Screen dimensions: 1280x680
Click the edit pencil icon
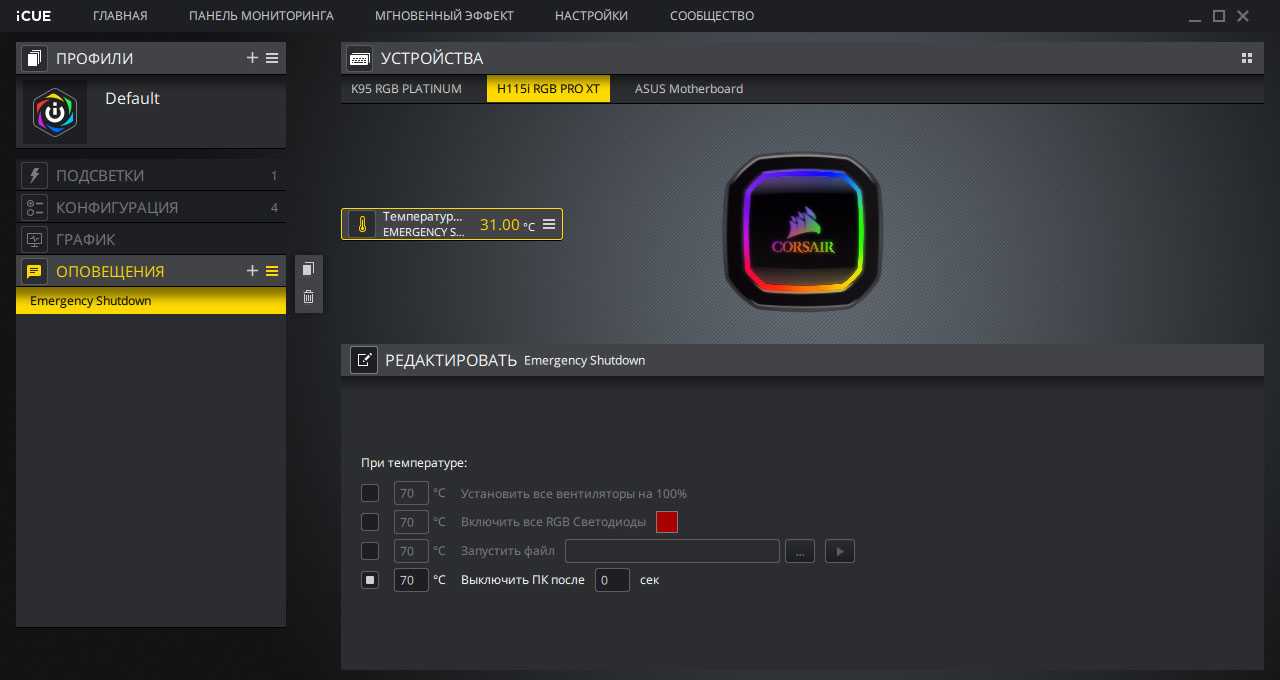pyautogui.click(x=364, y=360)
